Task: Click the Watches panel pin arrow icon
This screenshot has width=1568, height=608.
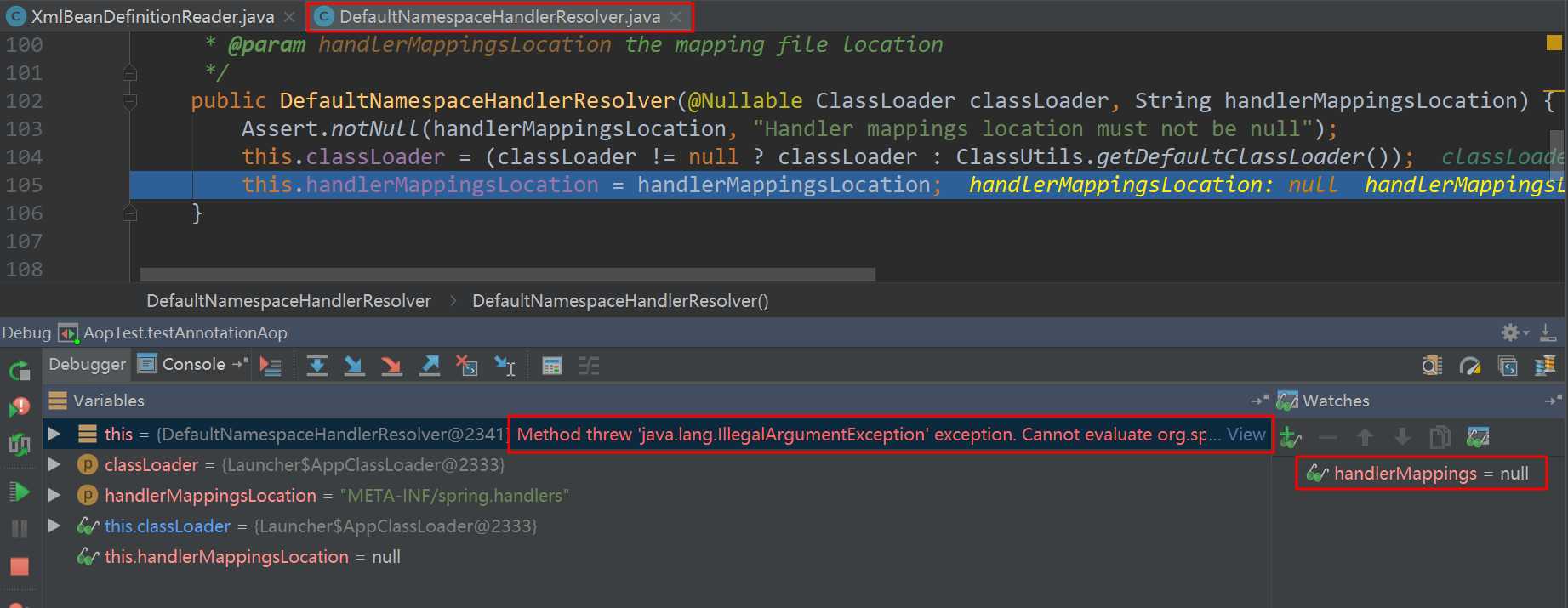Action: coord(1553,401)
